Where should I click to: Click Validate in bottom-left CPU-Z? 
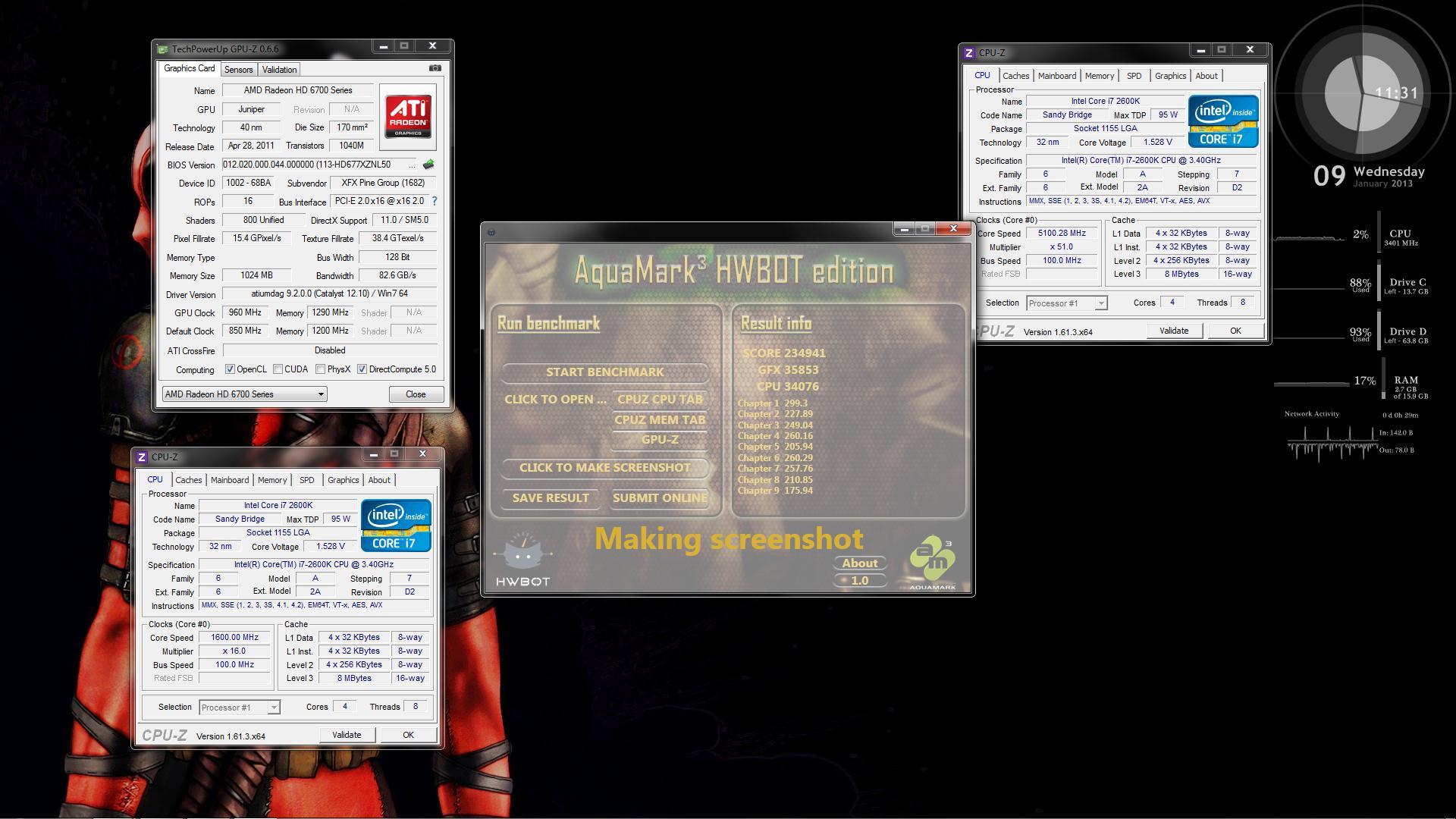point(347,735)
